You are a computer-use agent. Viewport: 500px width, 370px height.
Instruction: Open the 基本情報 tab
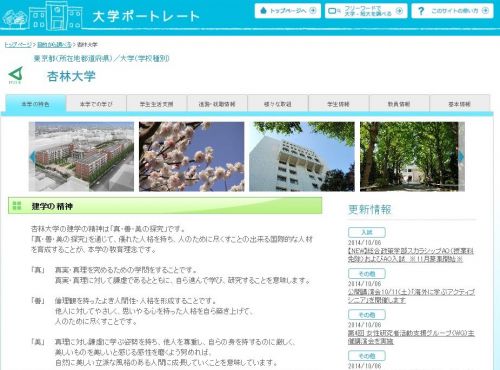(459, 104)
